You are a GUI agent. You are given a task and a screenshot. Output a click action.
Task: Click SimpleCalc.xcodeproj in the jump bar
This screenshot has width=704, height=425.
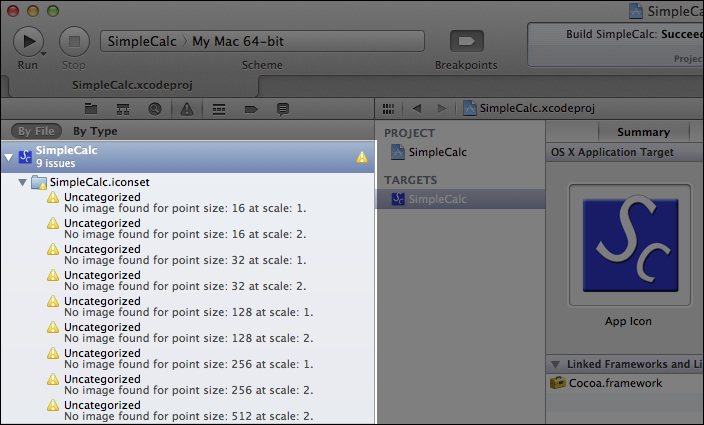529,108
